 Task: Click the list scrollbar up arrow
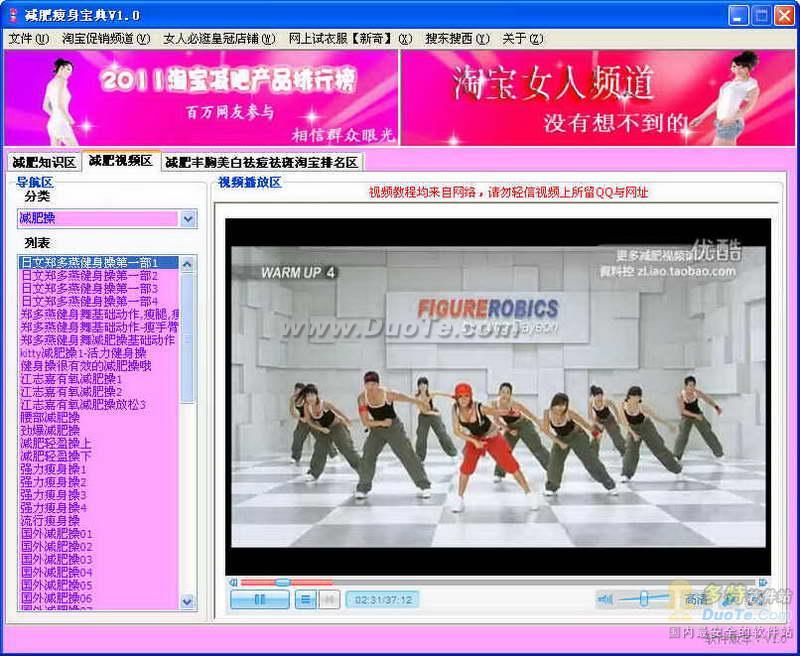click(187, 264)
